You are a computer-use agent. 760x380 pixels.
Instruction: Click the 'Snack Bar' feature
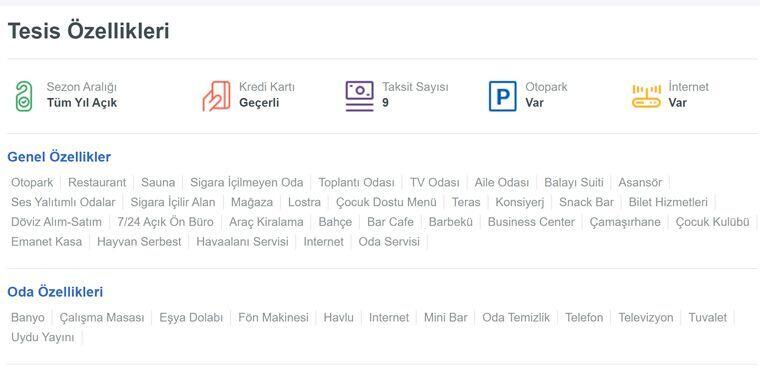pos(586,202)
